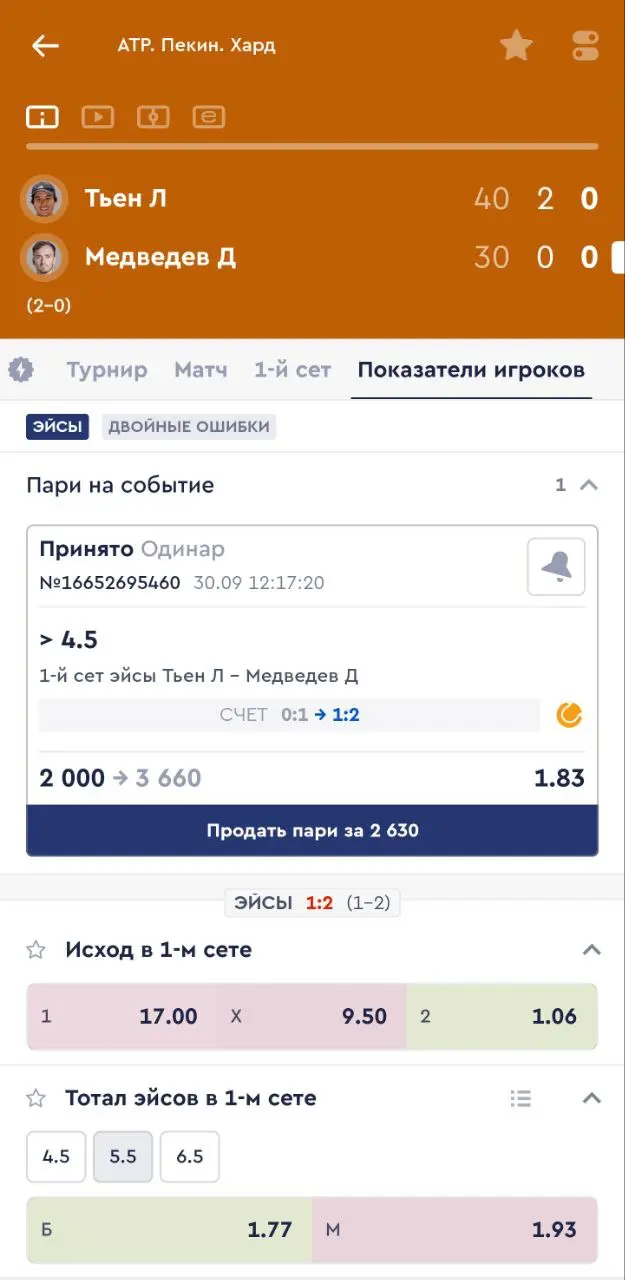Image resolution: width=625 pixels, height=1280 pixels.
Task: Tap the bell notification icon on bet
Action: tap(556, 567)
